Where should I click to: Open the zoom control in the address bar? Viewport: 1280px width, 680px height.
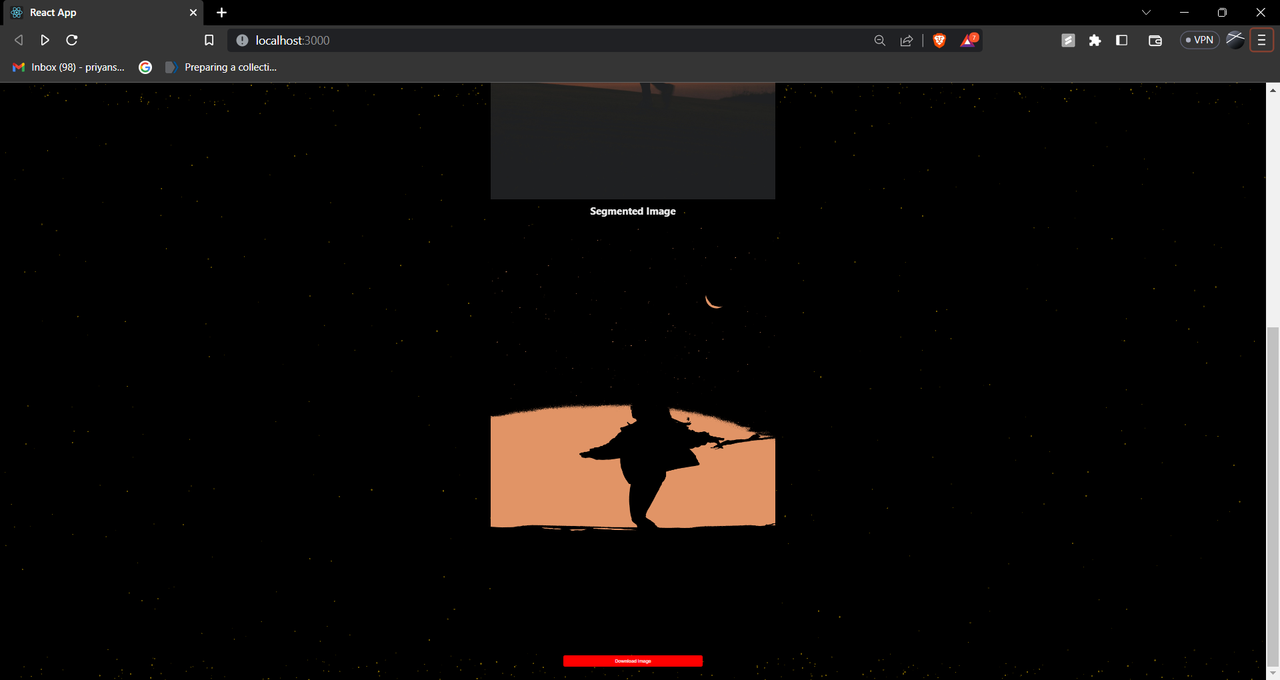pos(880,40)
